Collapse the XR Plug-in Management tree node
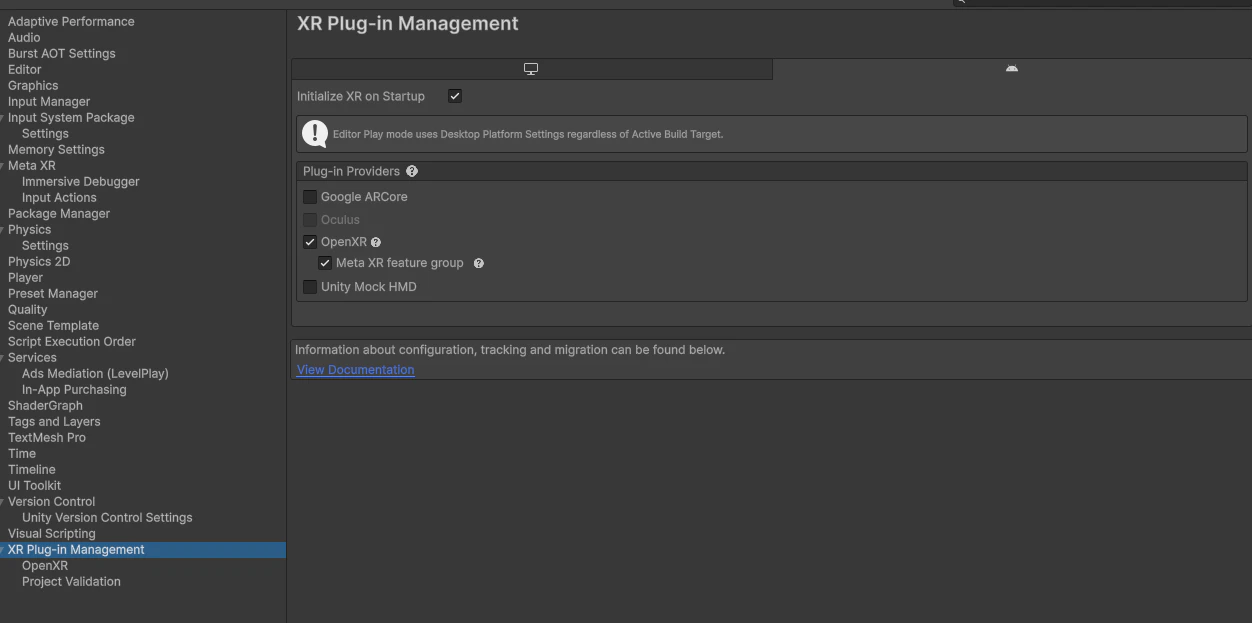Screen dimensions: 1252x623 pyautogui.click(x=3, y=550)
